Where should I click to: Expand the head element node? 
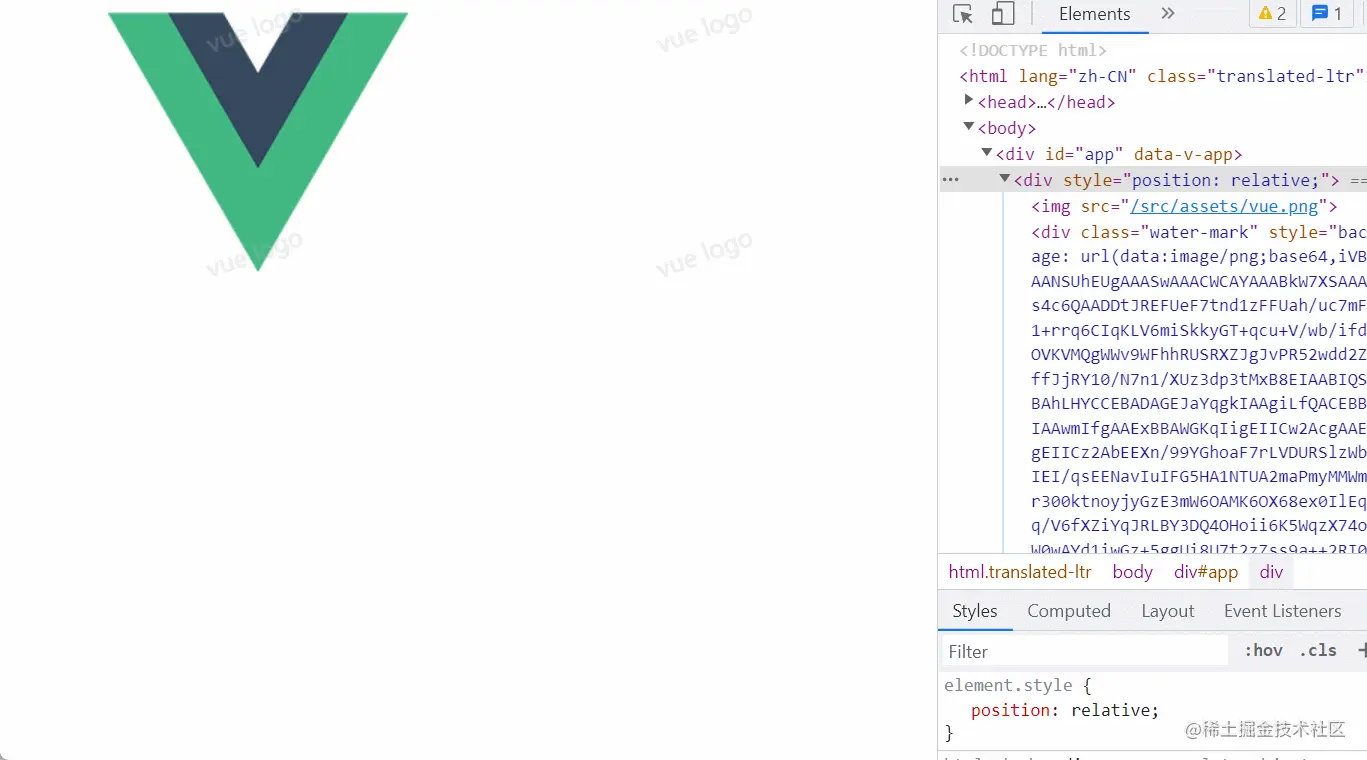coord(968,101)
